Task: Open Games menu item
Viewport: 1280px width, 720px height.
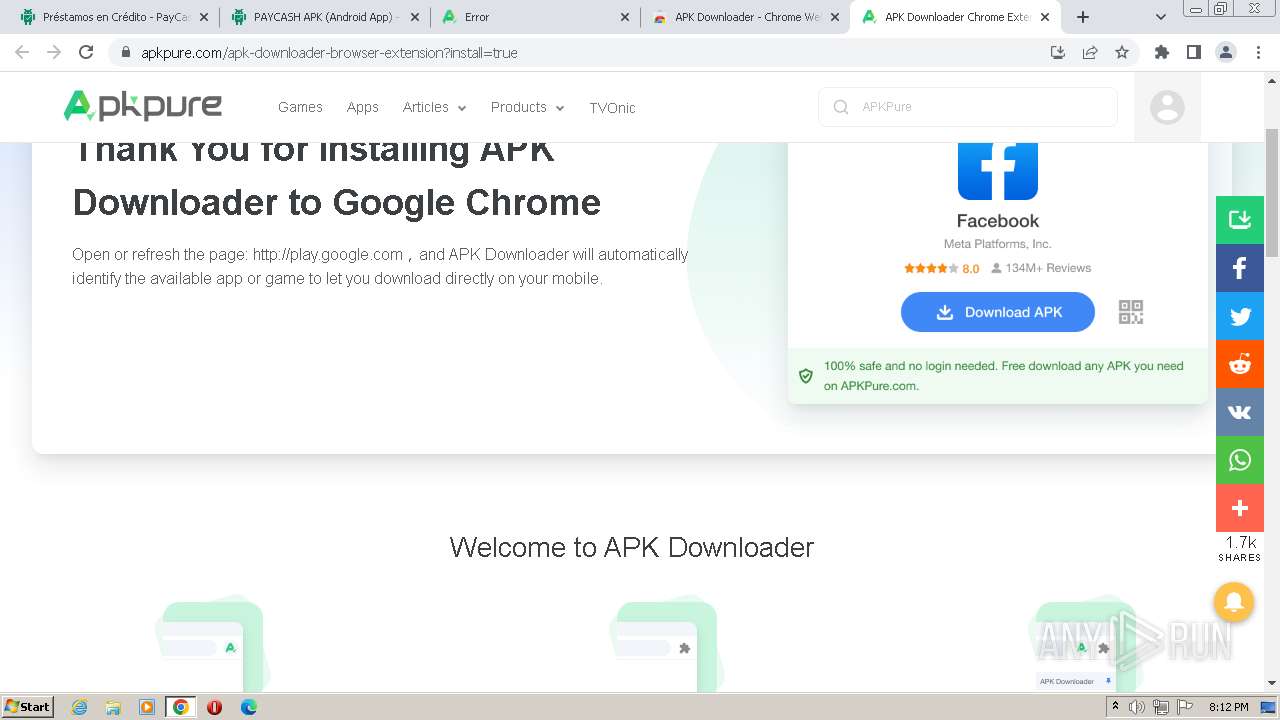Action: pyautogui.click(x=300, y=107)
